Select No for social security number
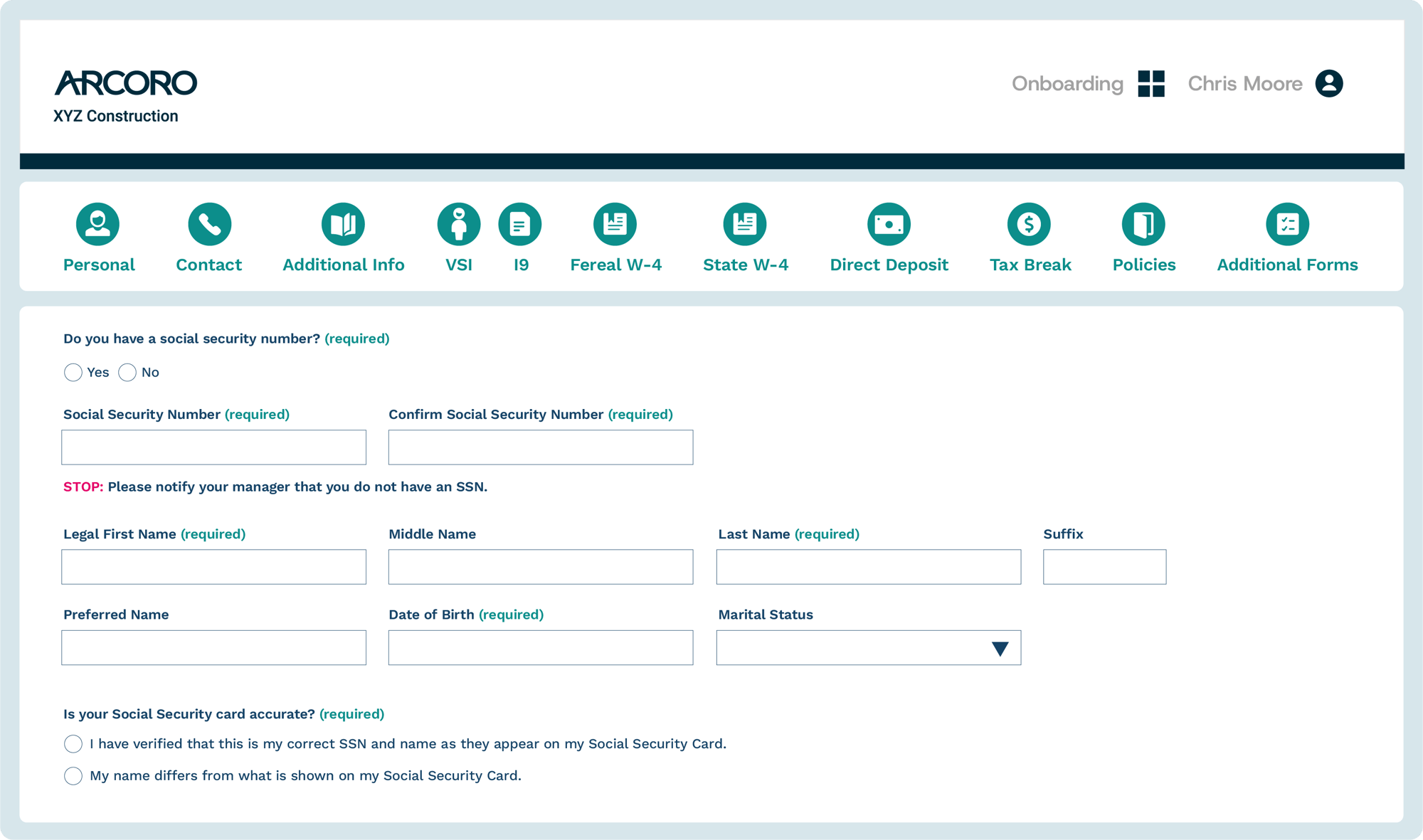Image resolution: width=1423 pixels, height=840 pixels. point(127,373)
